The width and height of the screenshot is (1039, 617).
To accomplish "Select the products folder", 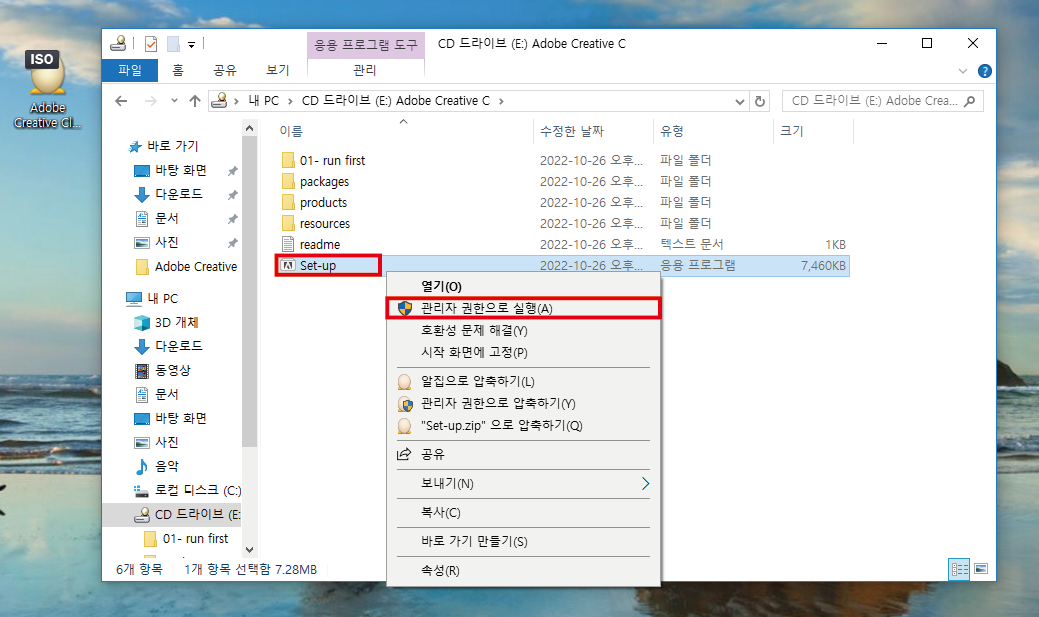I will pos(323,203).
